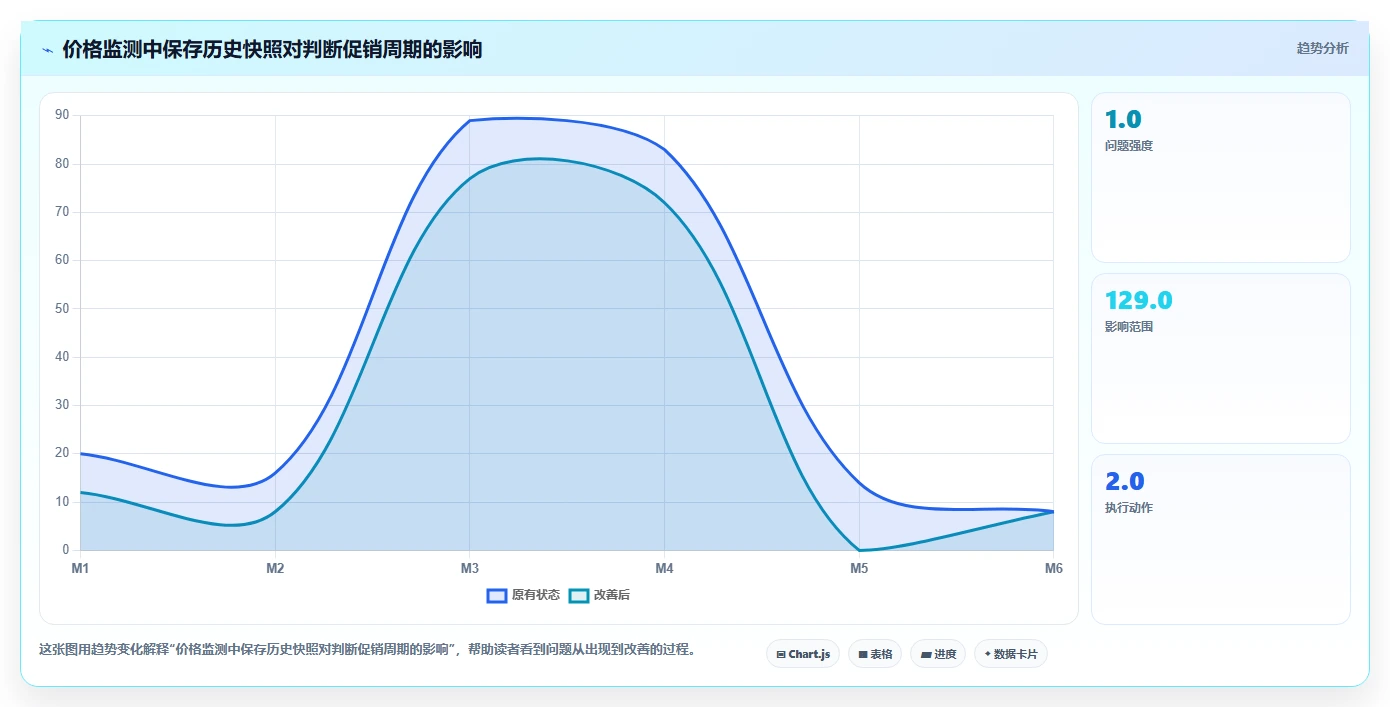Toggle the 原有状态 legend swatch
Screen dimensions: 1390x707
point(496,595)
